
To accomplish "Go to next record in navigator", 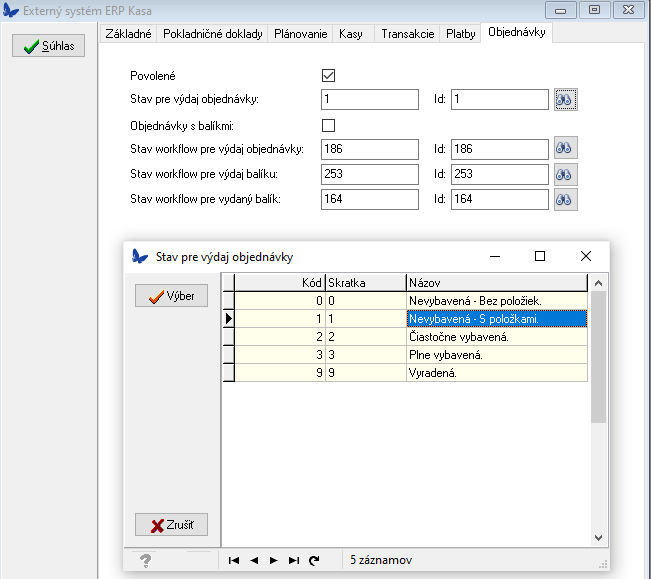I will 274,560.
